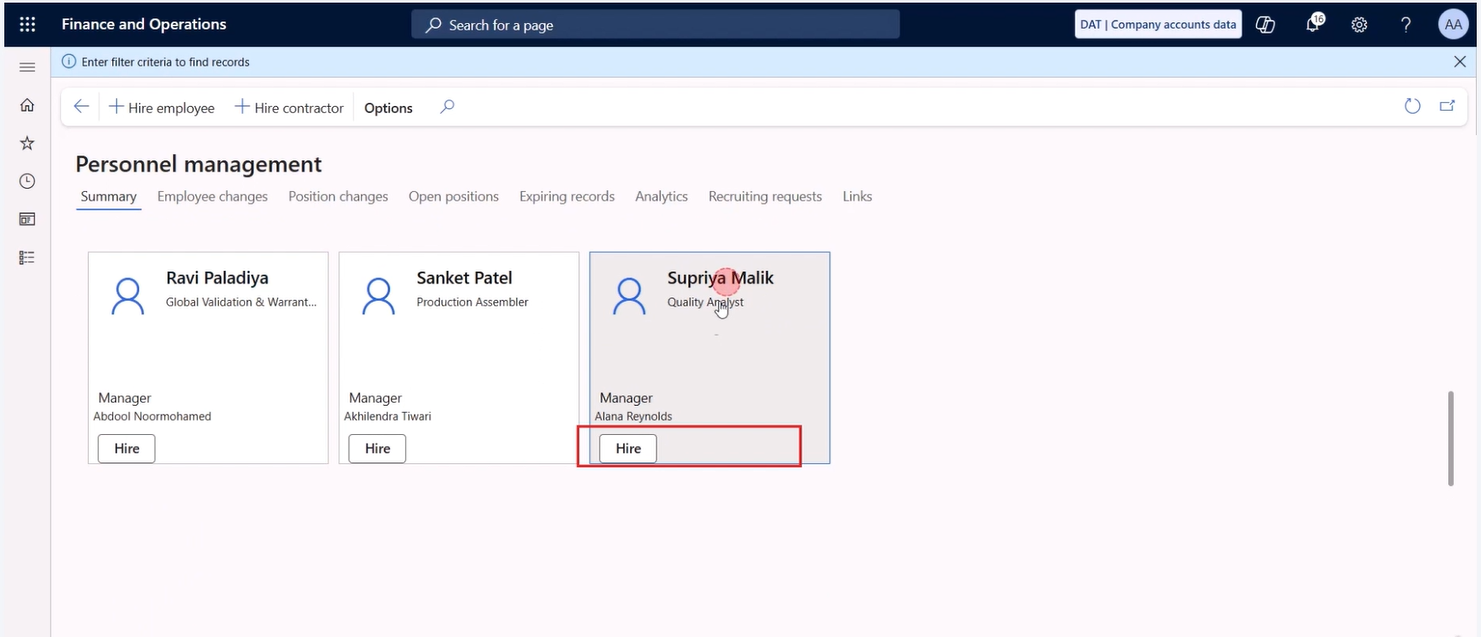Click Sanket Patel's person icon
Image resolution: width=1481 pixels, height=637 pixels.
coord(378,296)
